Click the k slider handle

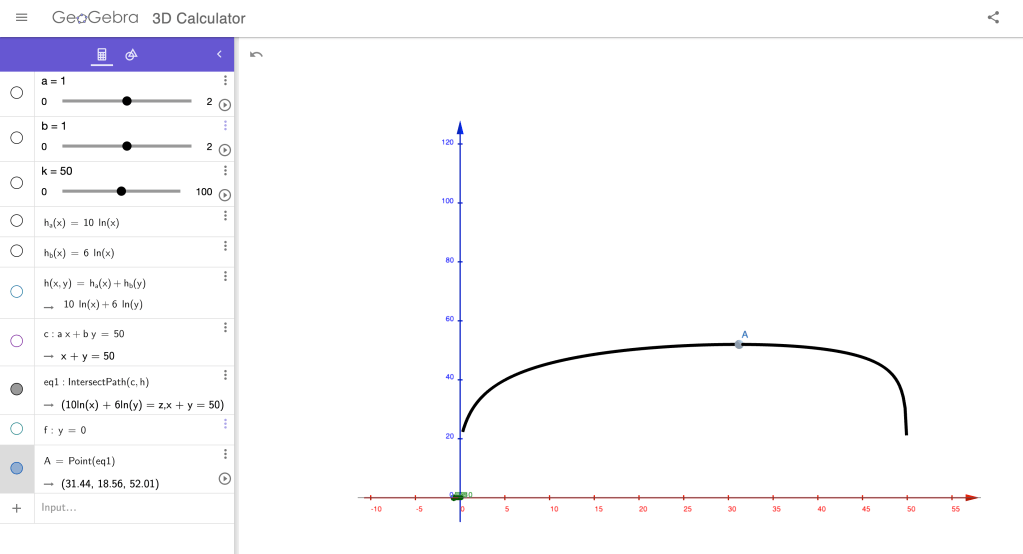click(x=121, y=191)
